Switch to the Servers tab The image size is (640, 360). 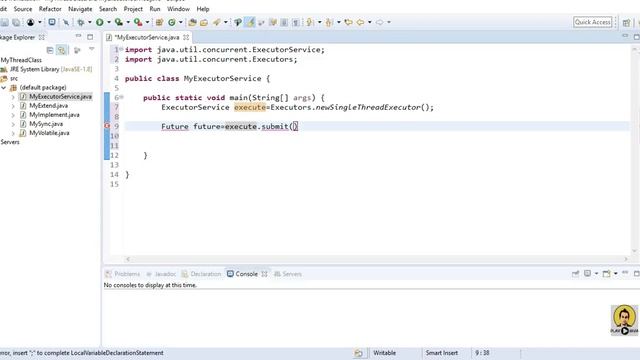tap(288, 274)
